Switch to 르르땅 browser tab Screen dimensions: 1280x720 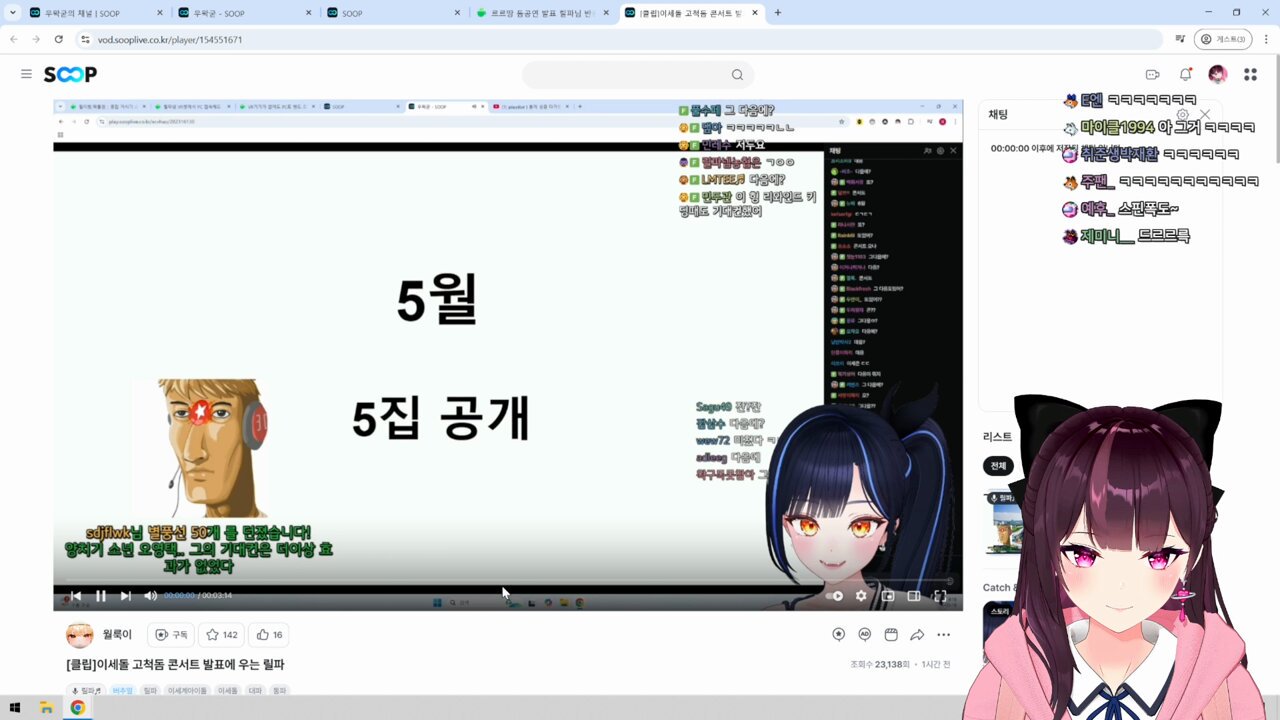point(543,13)
